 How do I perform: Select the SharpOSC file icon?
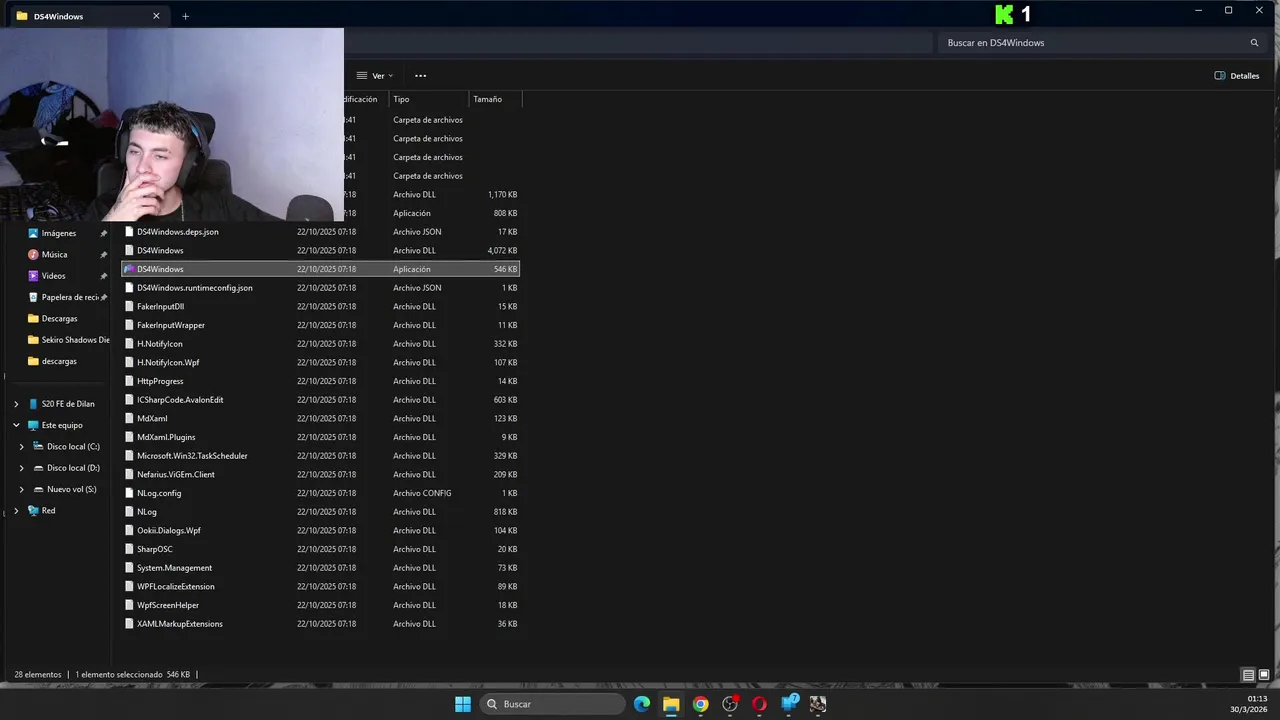pyautogui.click(x=129, y=549)
